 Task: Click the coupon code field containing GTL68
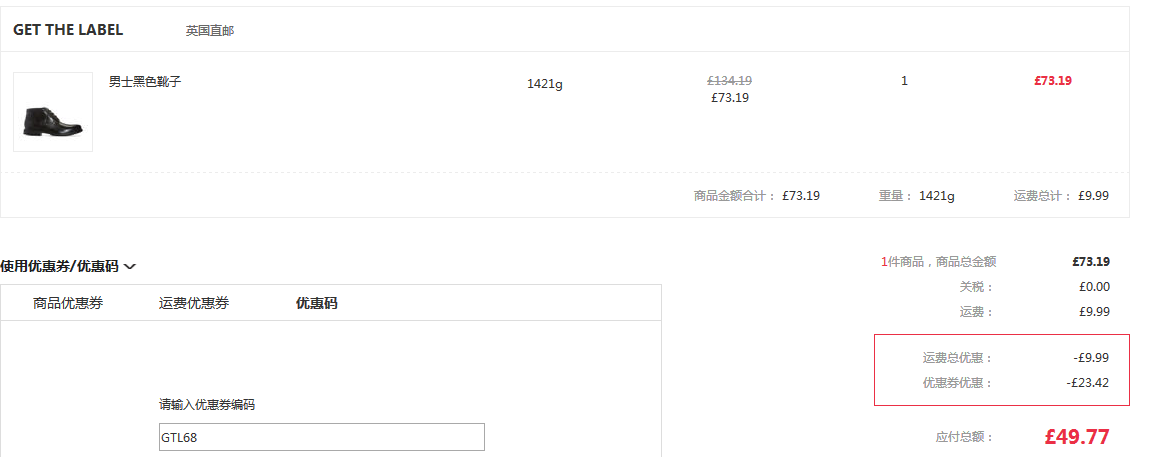coord(321,437)
